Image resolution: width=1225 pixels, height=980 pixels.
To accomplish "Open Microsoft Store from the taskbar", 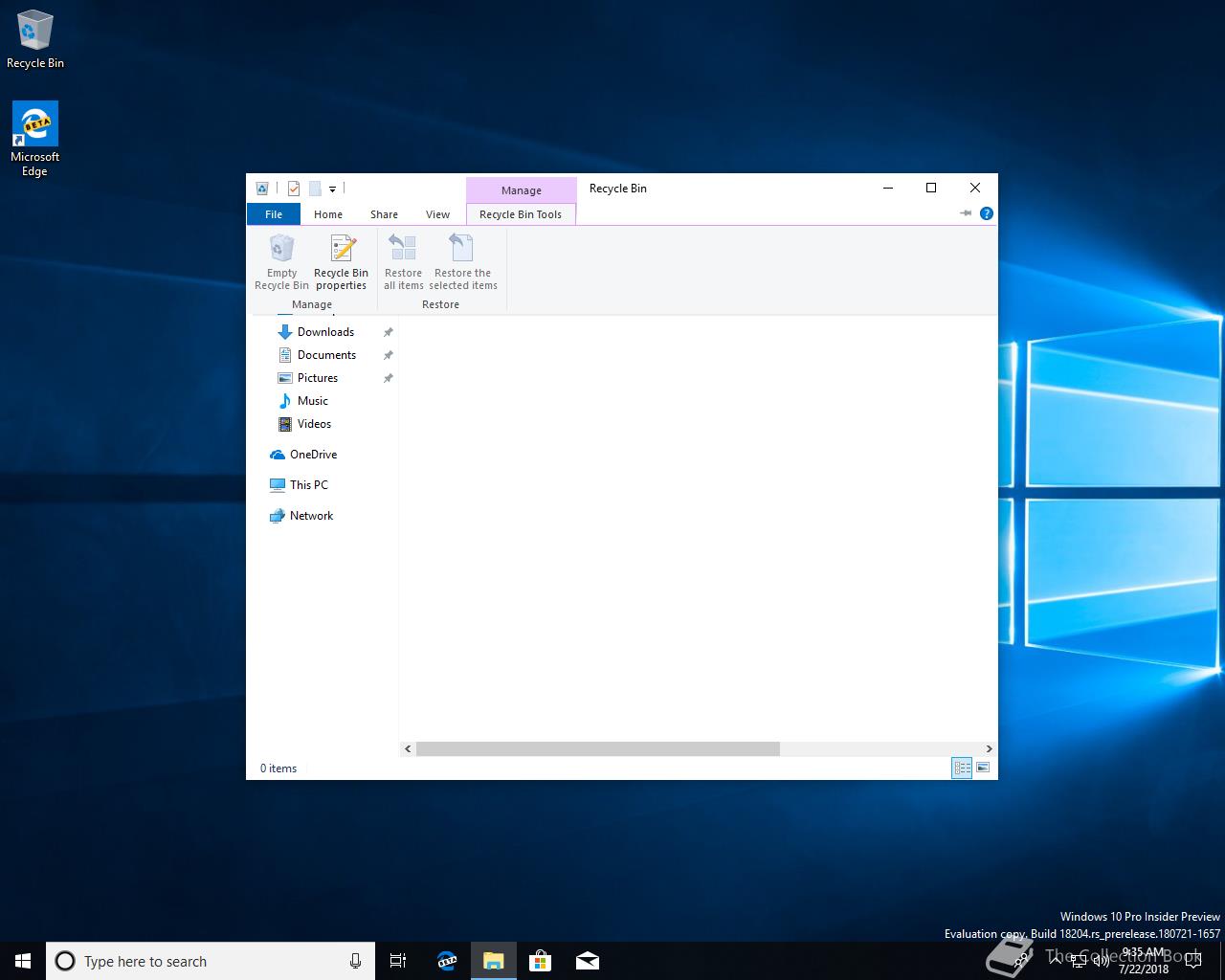I will (x=540, y=961).
